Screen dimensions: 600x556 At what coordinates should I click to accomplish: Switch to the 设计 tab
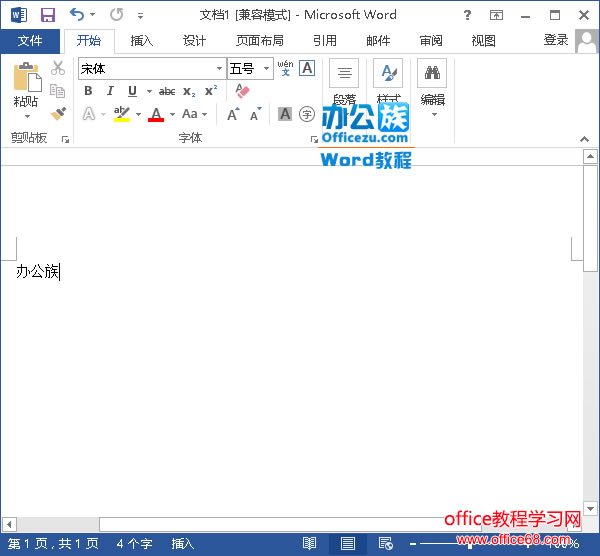[194, 41]
